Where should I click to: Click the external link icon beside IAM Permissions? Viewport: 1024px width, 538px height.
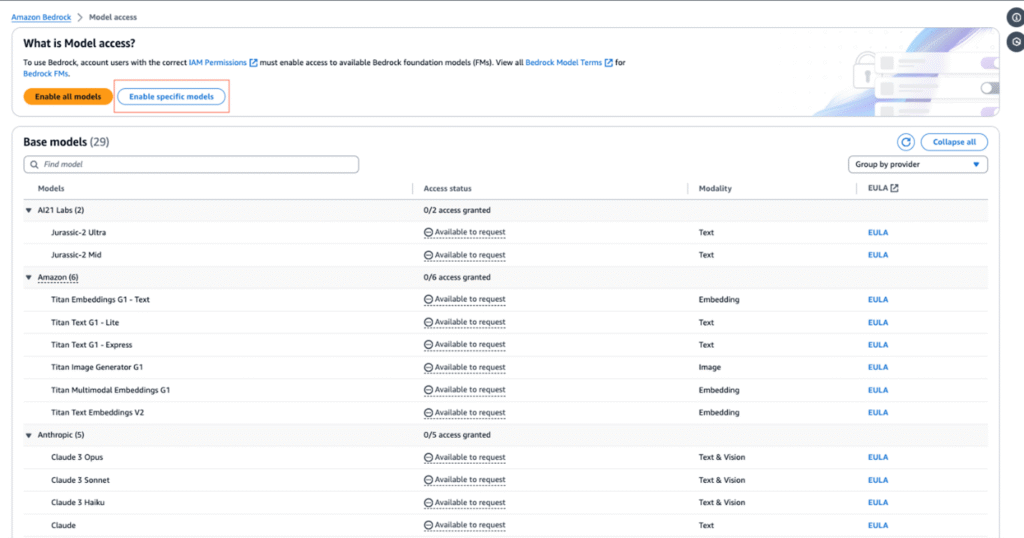254,62
